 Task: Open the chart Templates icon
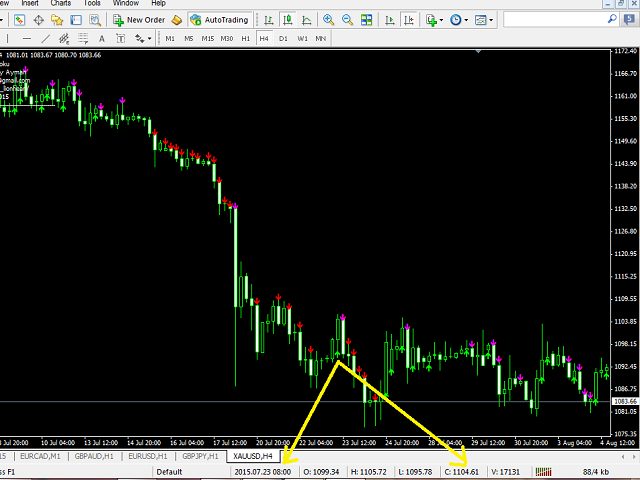pos(480,20)
